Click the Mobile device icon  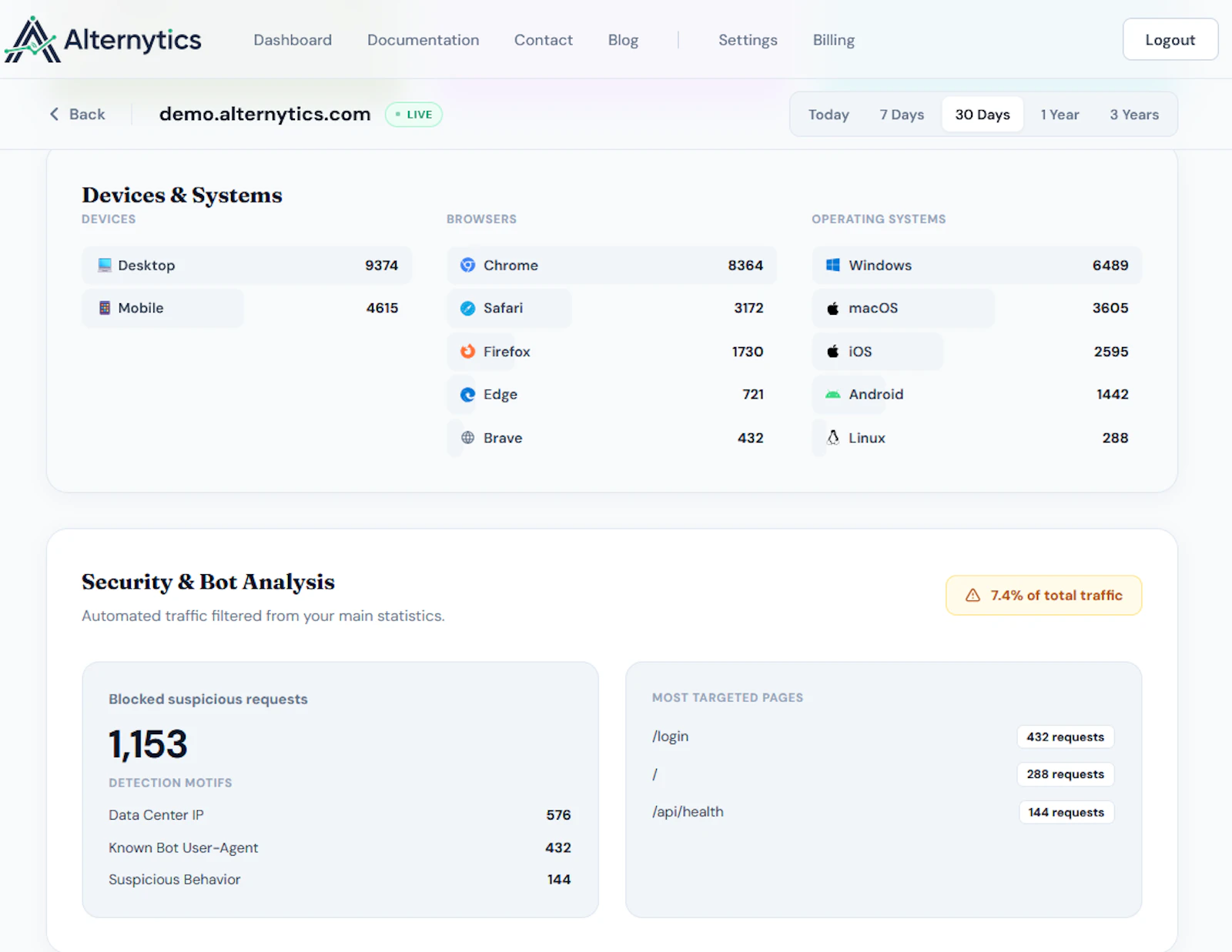click(105, 308)
